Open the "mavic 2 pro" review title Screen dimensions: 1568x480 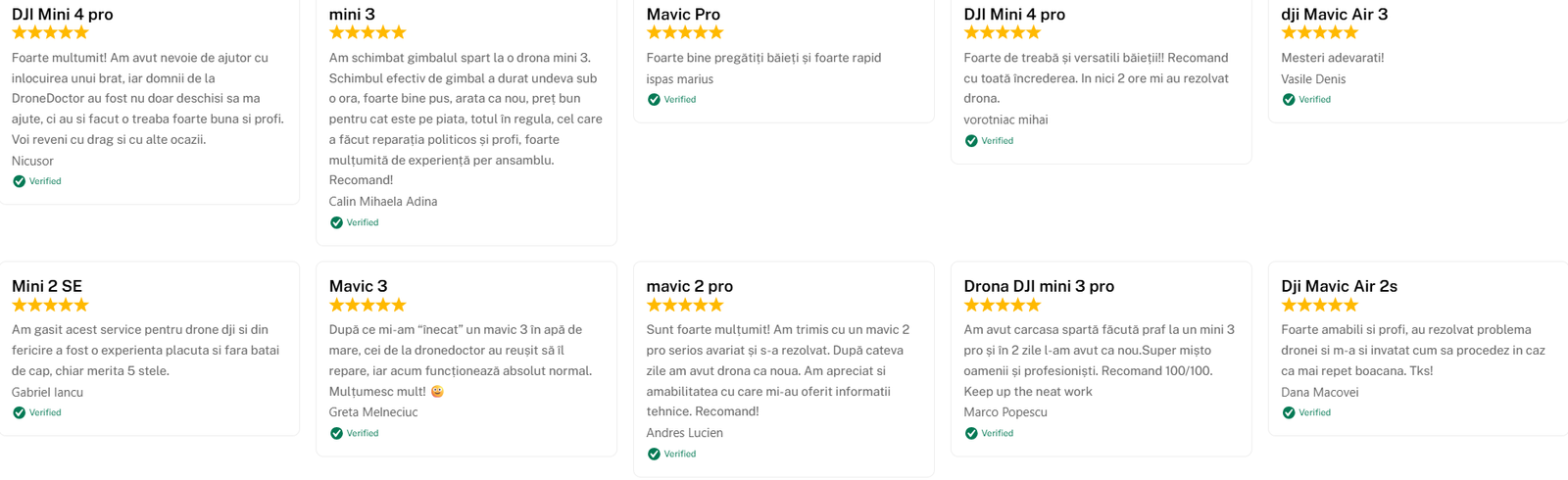(689, 286)
